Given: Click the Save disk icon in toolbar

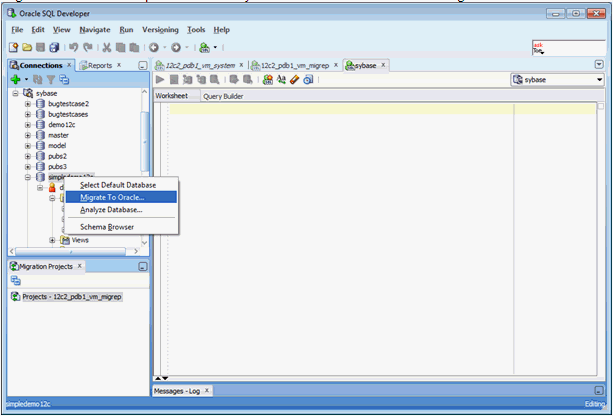Looking at the screenshot, I should (41, 47).
